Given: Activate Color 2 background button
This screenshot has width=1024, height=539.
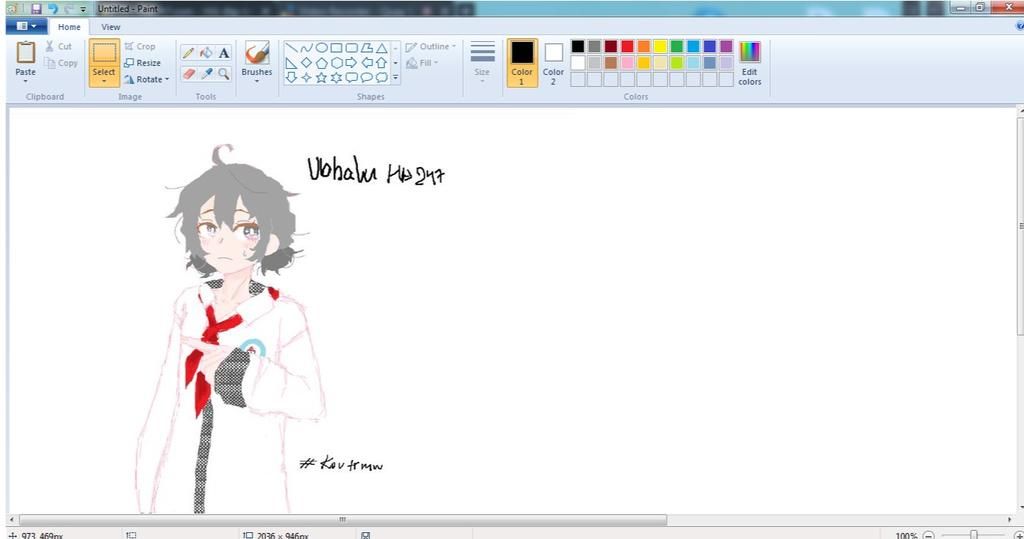Looking at the screenshot, I should (x=553, y=63).
